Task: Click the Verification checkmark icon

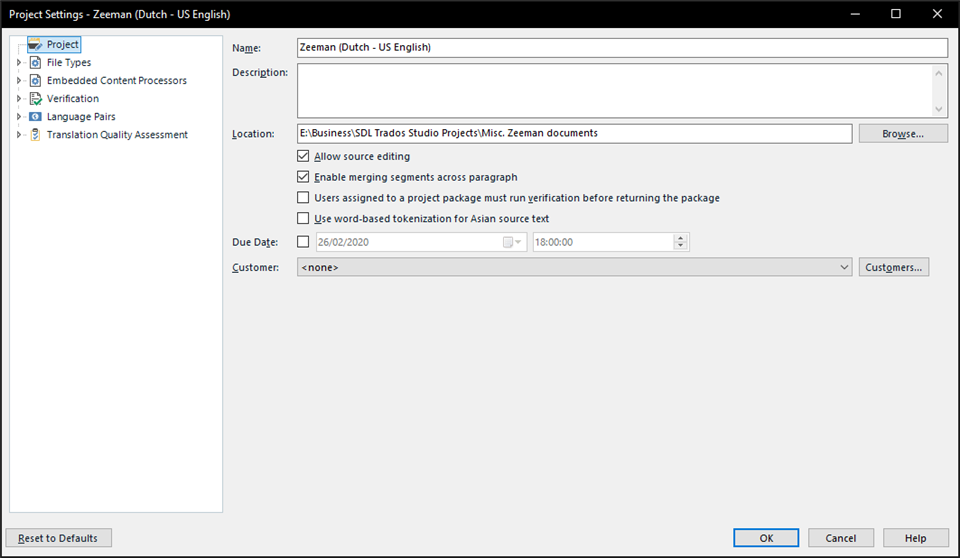Action: point(36,99)
